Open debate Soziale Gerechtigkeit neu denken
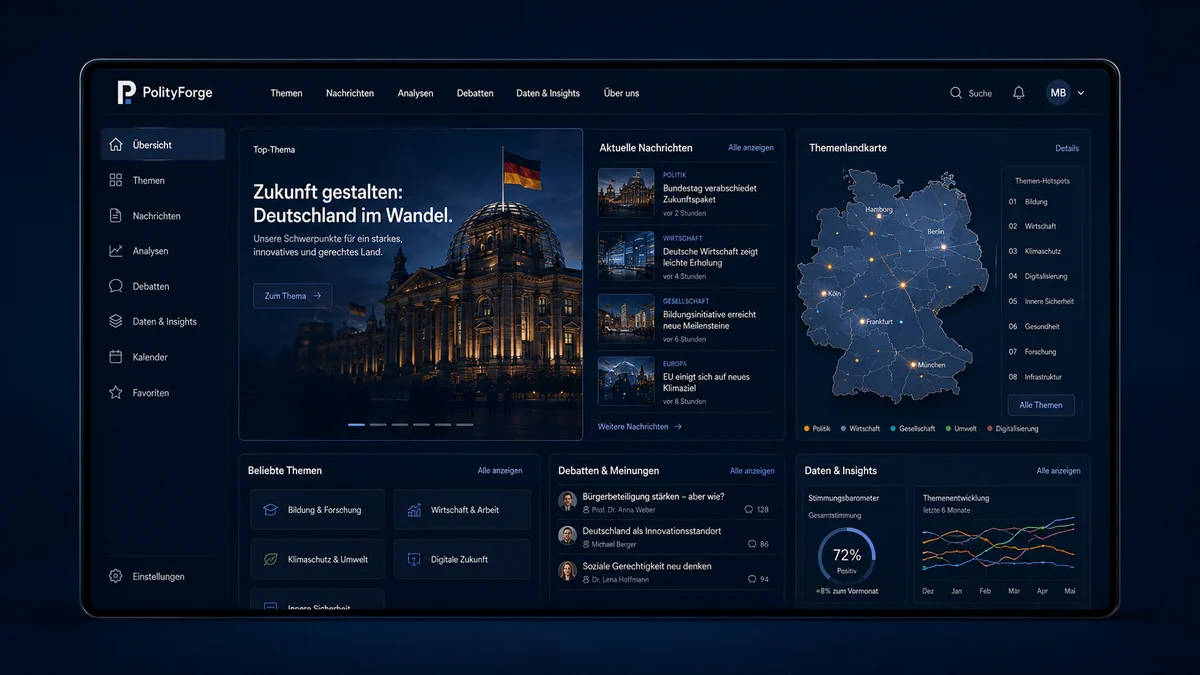The image size is (1200, 675). click(647, 566)
